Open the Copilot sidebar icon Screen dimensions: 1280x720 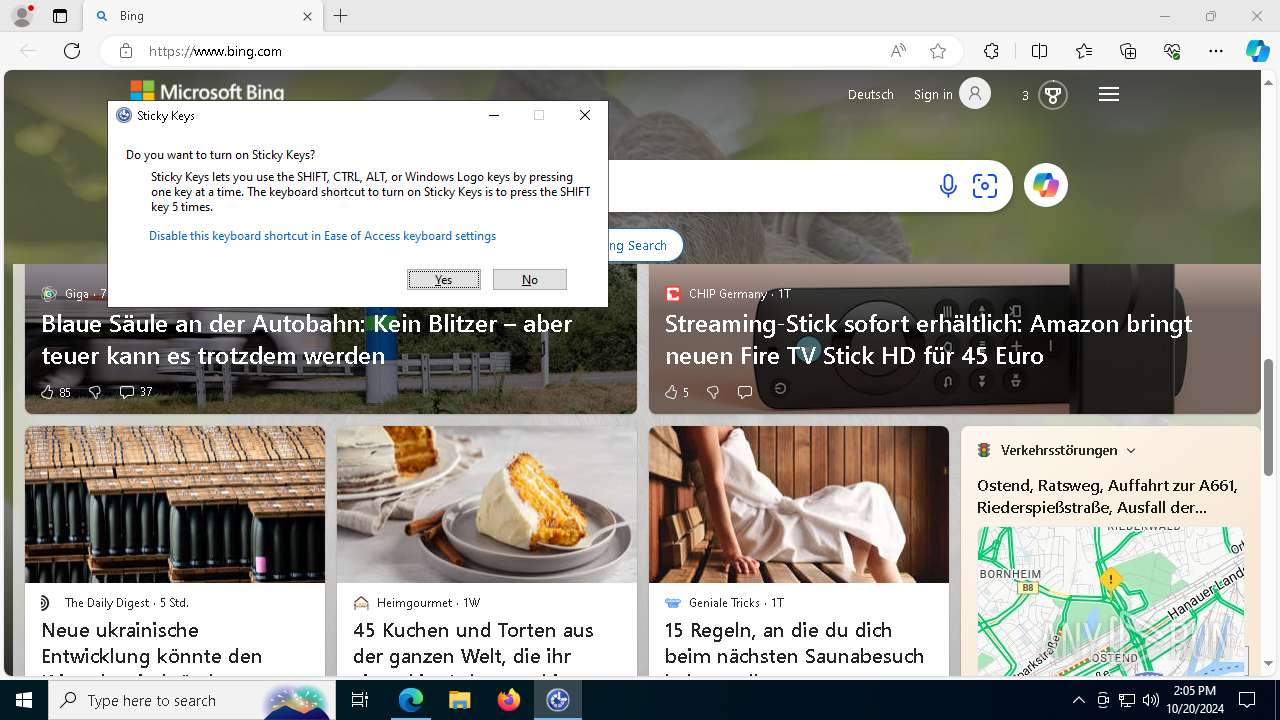(1258, 51)
